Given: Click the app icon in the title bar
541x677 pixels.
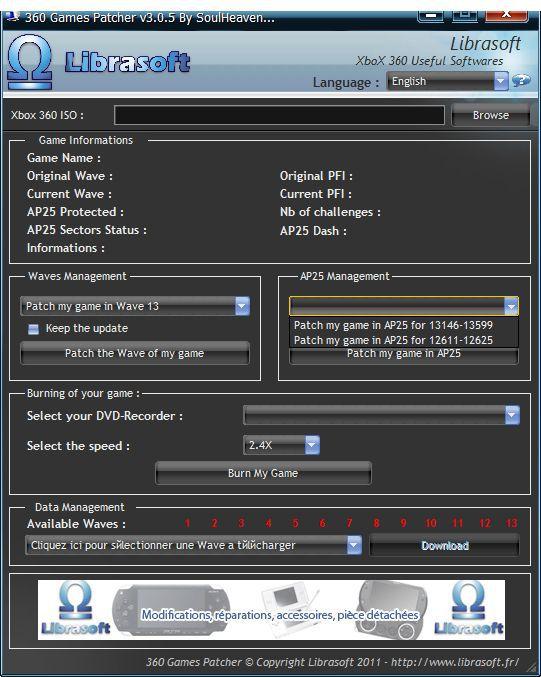Looking at the screenshot, I should coord(12,17).
